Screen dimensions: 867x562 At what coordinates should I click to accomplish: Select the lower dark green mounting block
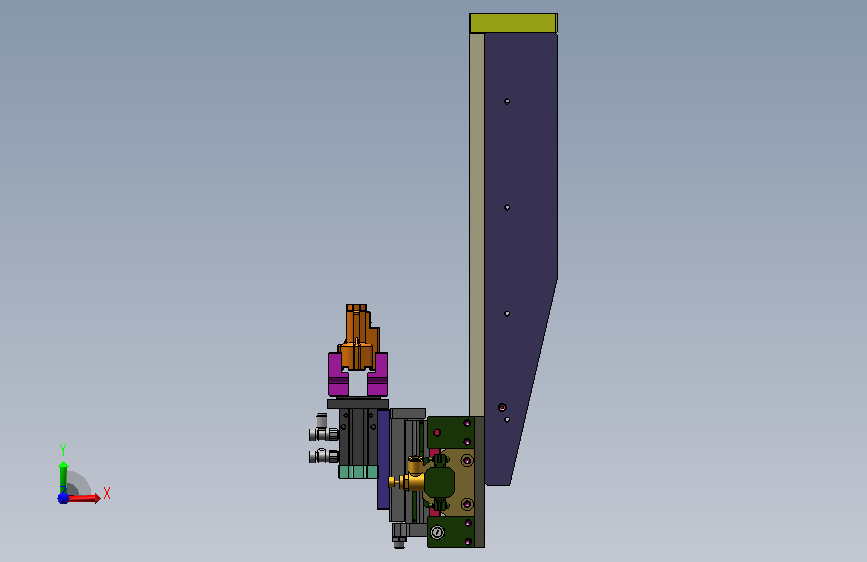point(452,532)
